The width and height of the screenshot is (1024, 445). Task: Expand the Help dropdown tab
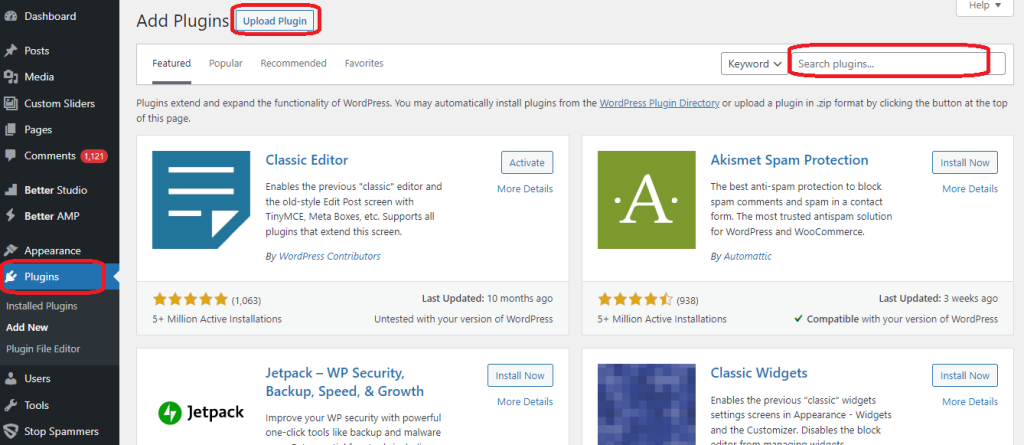[x=985, y=5]
